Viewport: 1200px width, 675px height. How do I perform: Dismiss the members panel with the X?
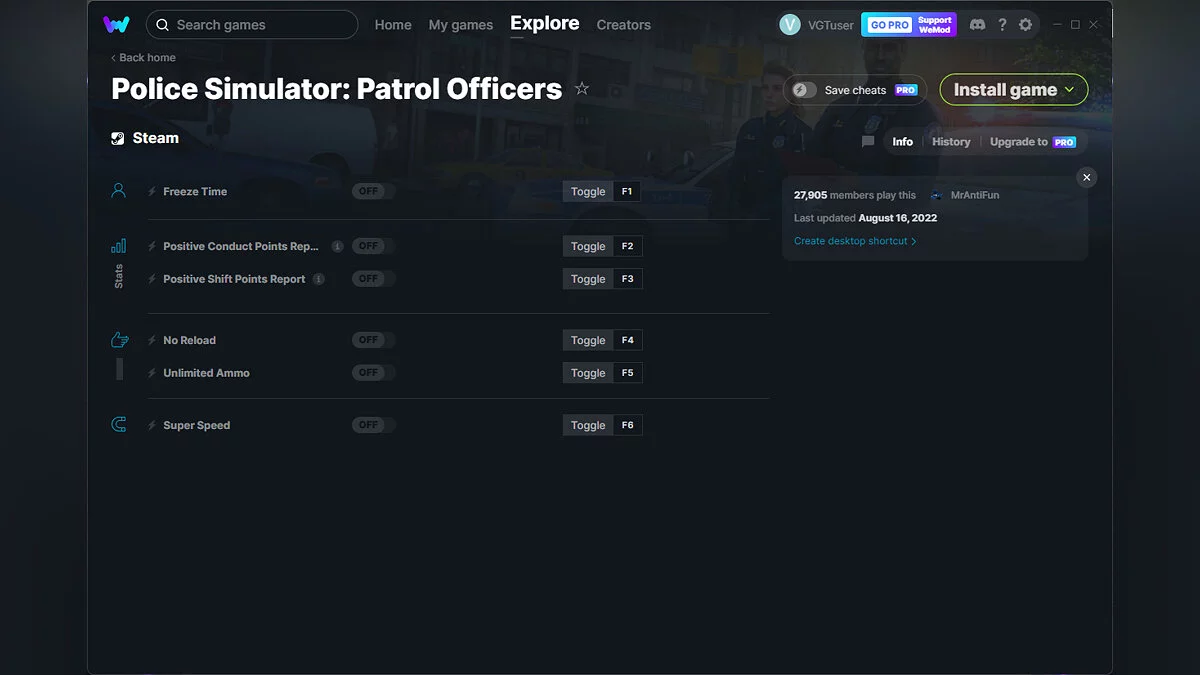pos(1086,177)
